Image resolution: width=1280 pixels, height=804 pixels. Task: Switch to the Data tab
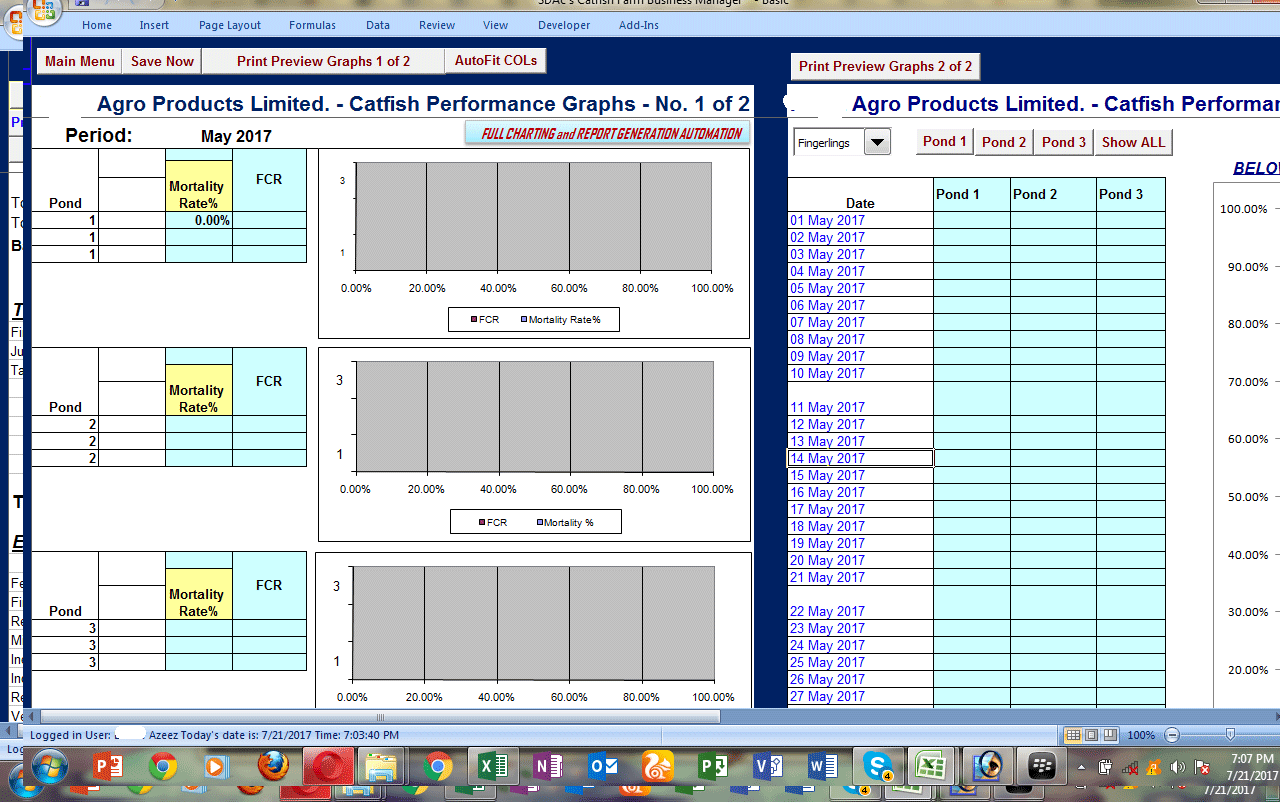378,25
